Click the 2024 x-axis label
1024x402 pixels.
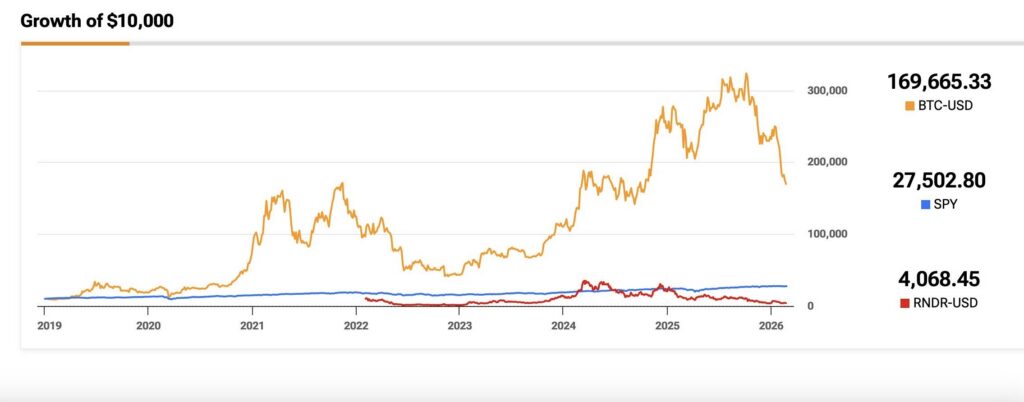[563, 326]
